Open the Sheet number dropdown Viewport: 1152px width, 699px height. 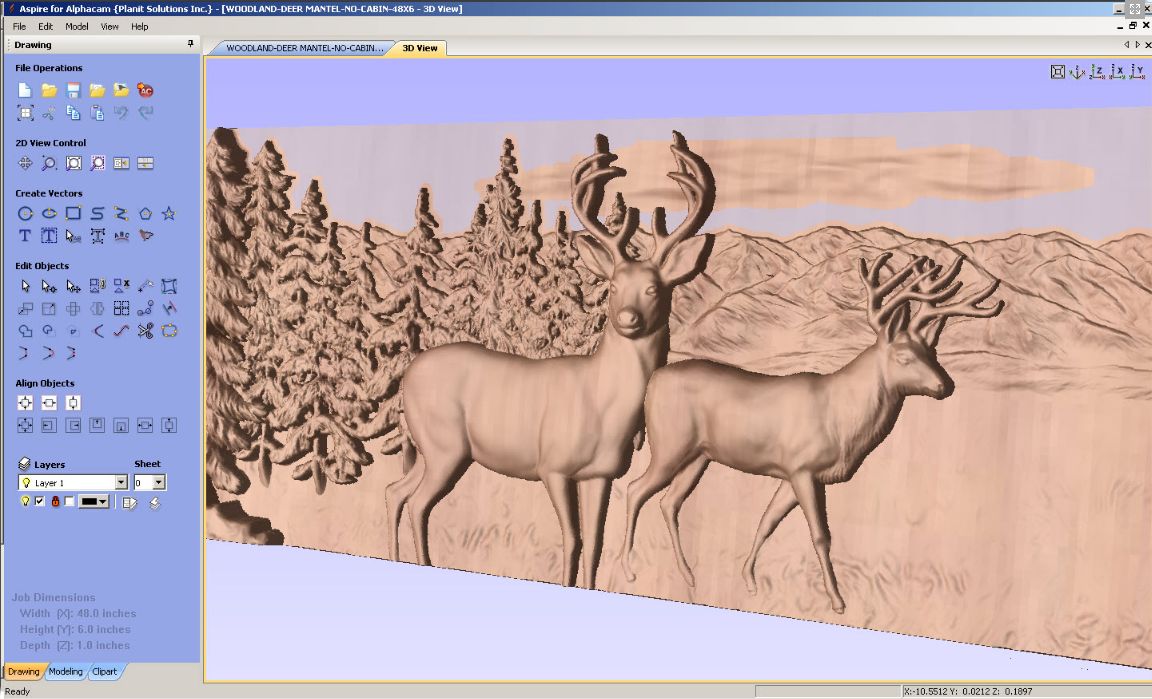[x=159, y=482]
